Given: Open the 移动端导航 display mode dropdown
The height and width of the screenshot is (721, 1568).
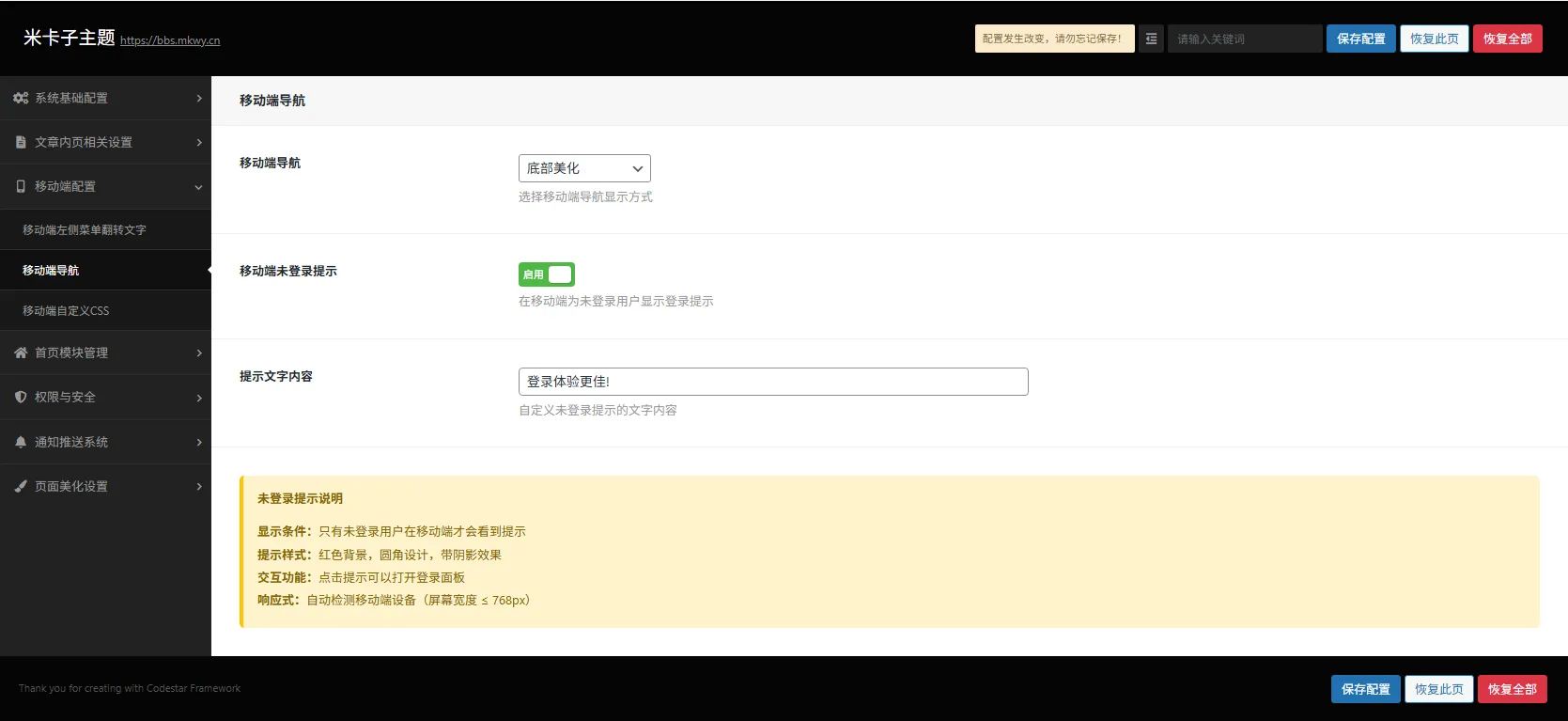Looking at the screenshot, I should [x=584, y=168].
